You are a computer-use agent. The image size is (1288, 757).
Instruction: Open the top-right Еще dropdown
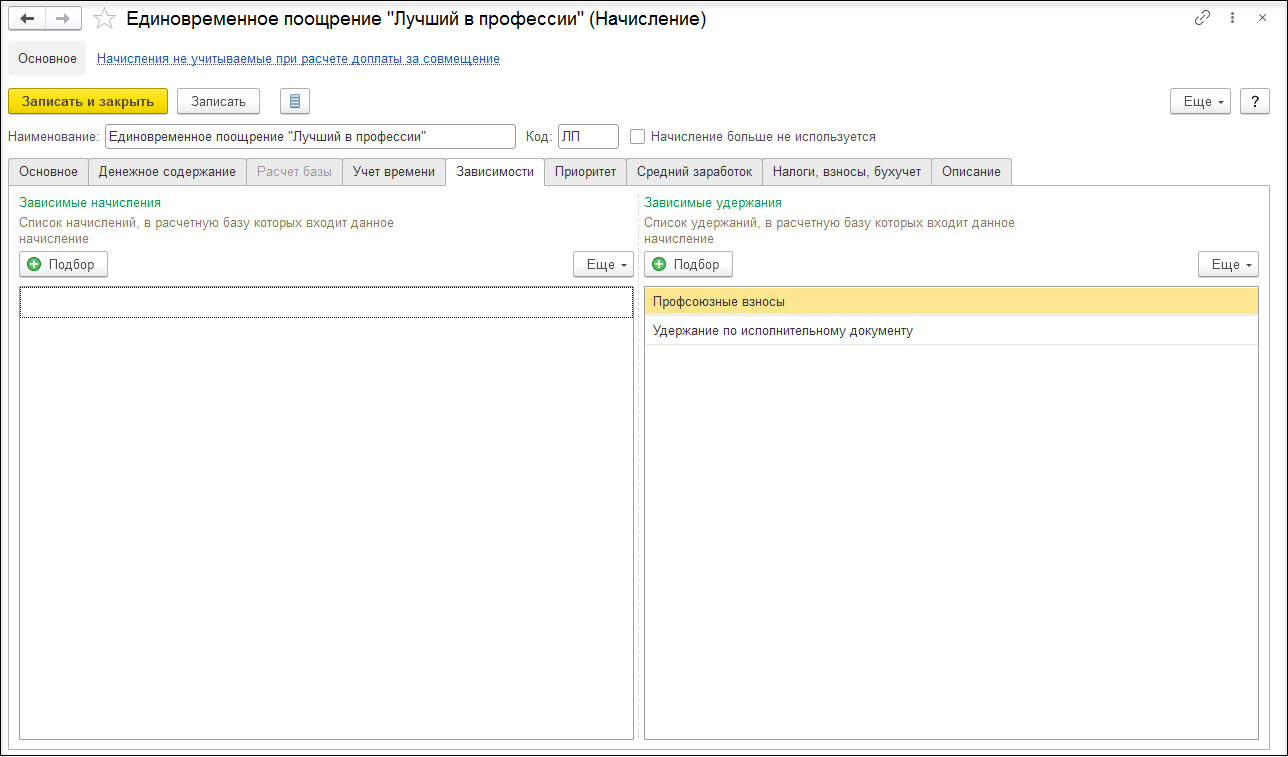pyautogui.click(x=1200, y=101)
